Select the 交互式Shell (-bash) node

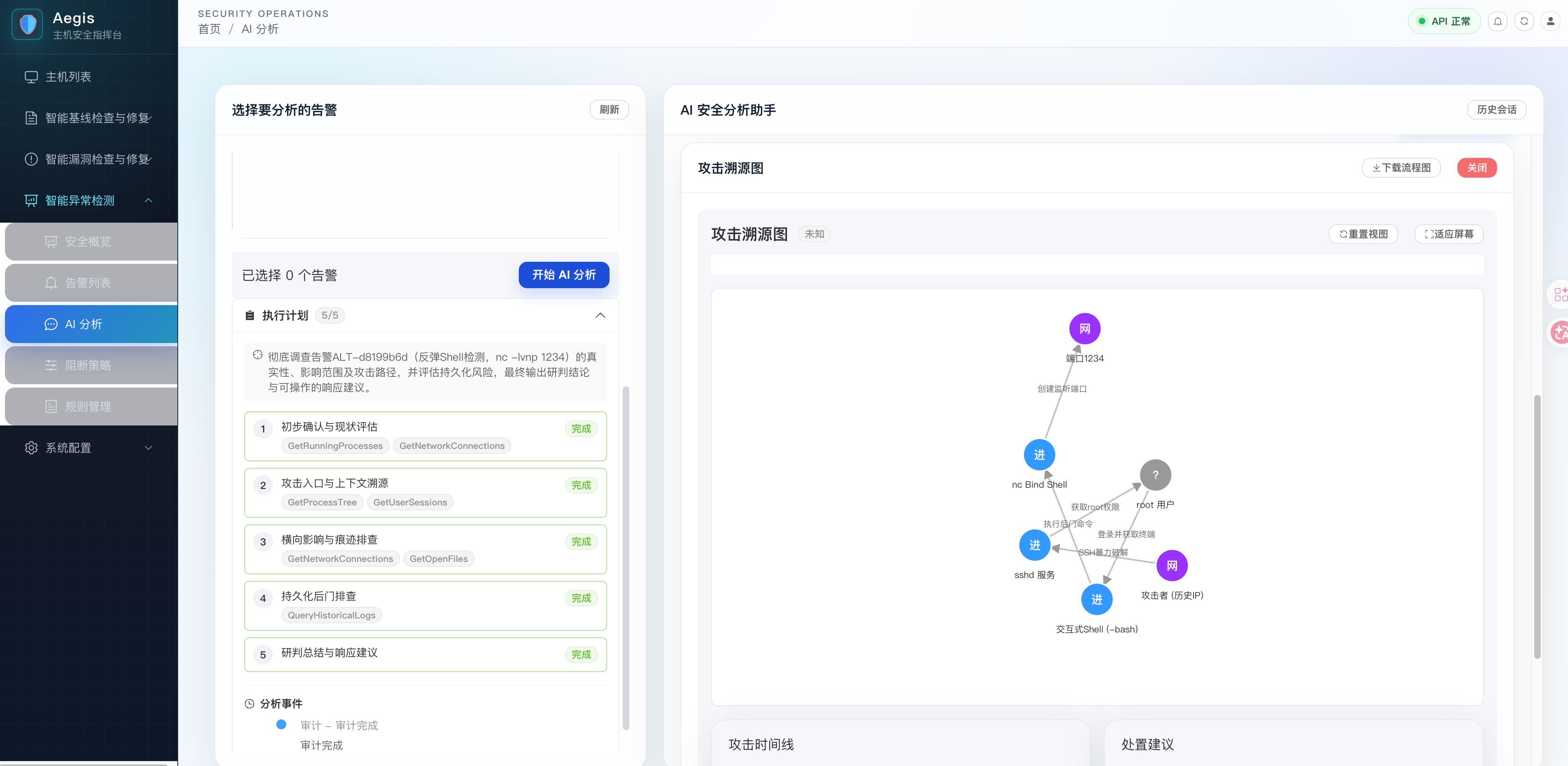1096,599
